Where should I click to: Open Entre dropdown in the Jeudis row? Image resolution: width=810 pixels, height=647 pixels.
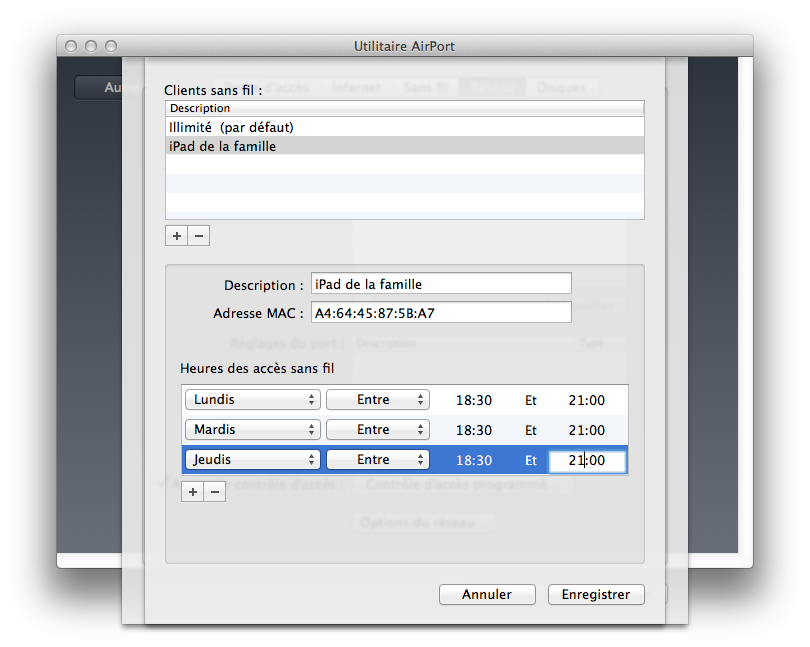click(377, 460)
